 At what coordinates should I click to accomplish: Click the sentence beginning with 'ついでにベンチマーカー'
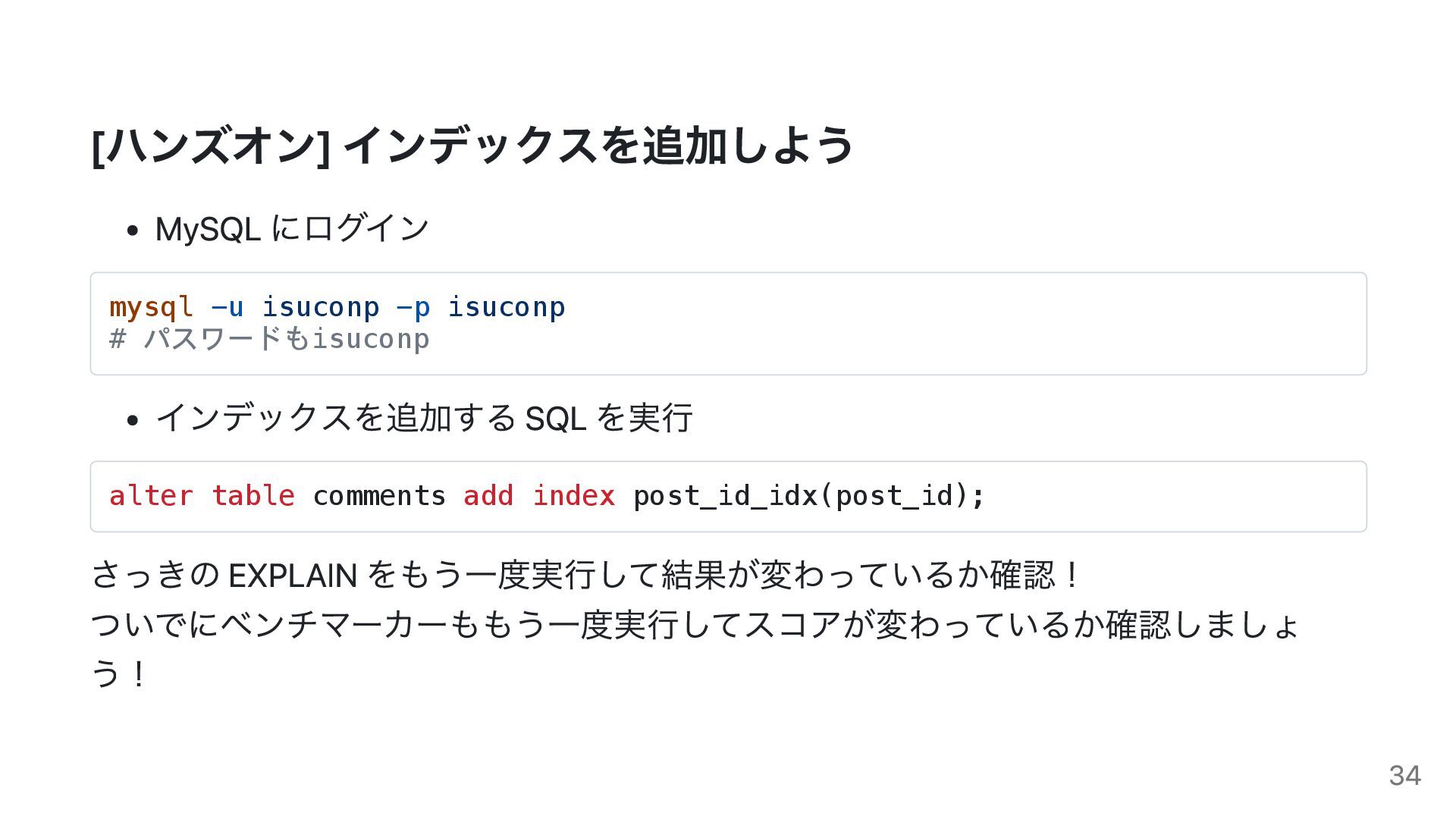tap(695, 649)
